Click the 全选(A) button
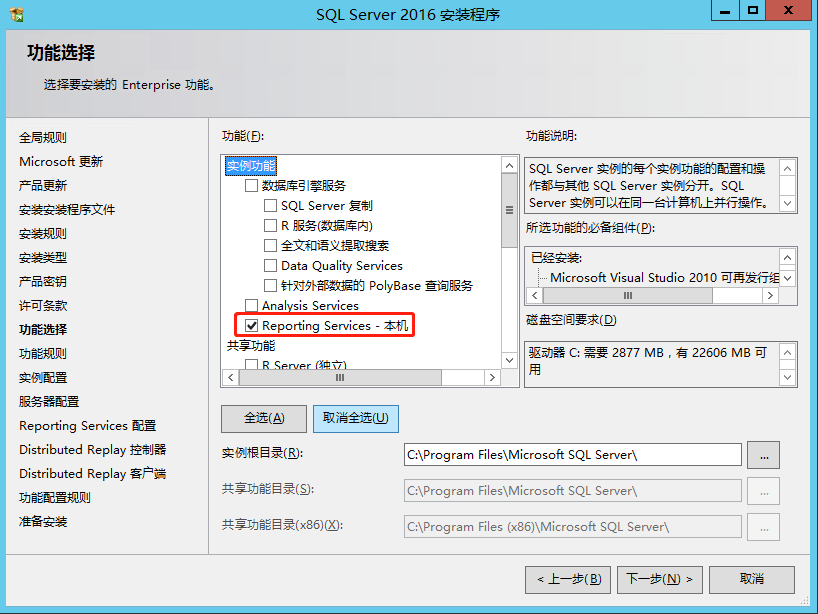 coord(264,418)
